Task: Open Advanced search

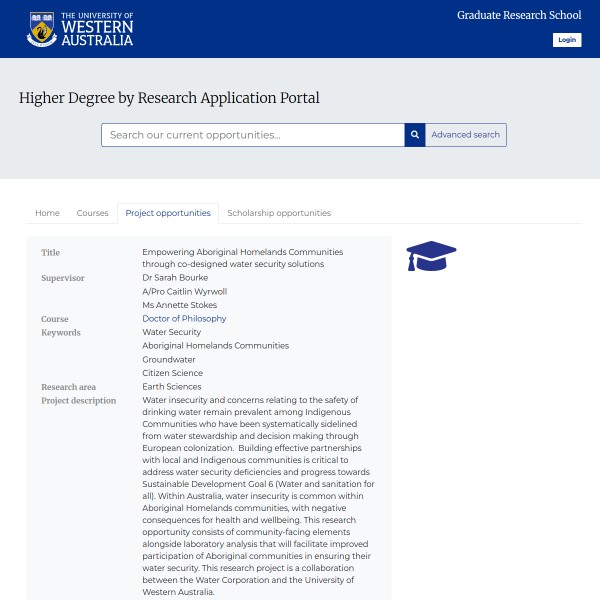Action: (x=465, y=135)
